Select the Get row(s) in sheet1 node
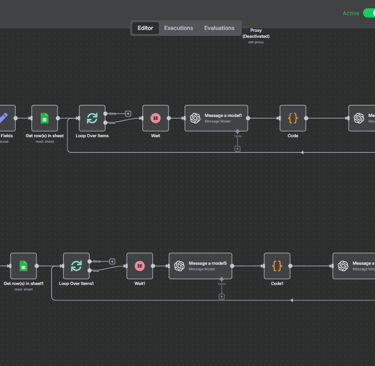This screenshot has width=375, height=366. 23,266
